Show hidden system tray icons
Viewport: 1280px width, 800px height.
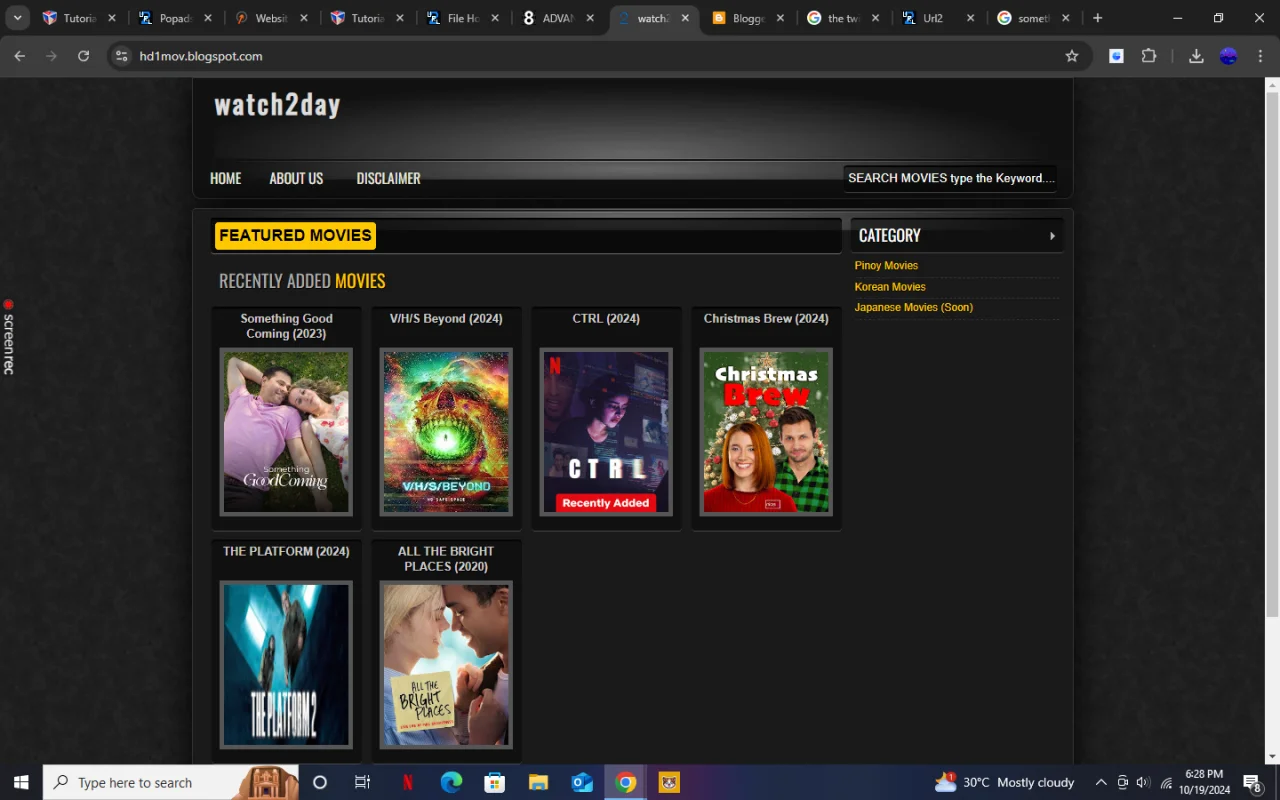pos(1101,782)
